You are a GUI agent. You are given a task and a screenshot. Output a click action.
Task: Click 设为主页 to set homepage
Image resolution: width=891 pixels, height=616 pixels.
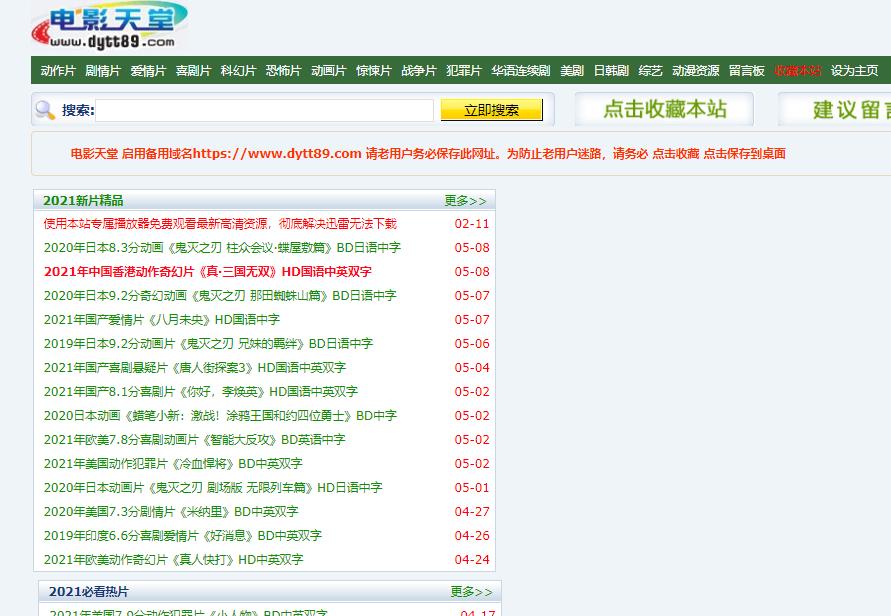click(x=855, y=71)
